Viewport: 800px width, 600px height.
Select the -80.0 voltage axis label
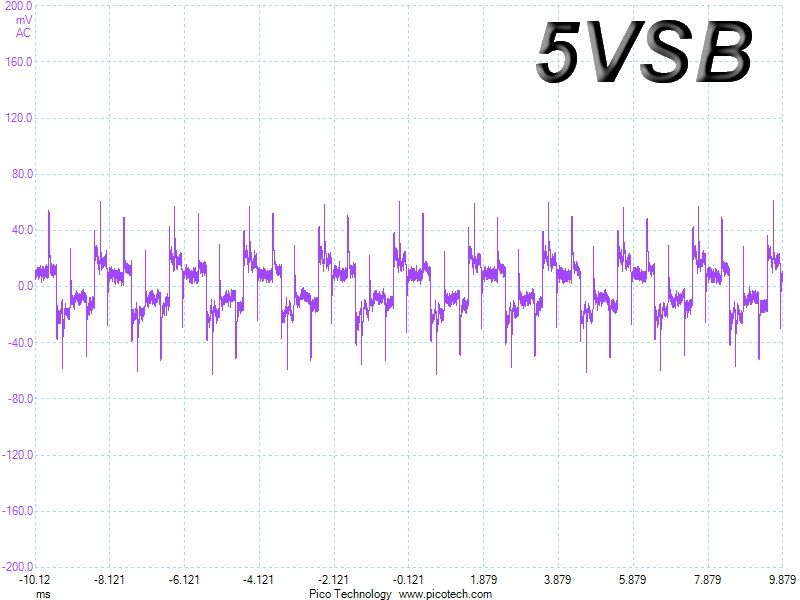pos(20,398)
